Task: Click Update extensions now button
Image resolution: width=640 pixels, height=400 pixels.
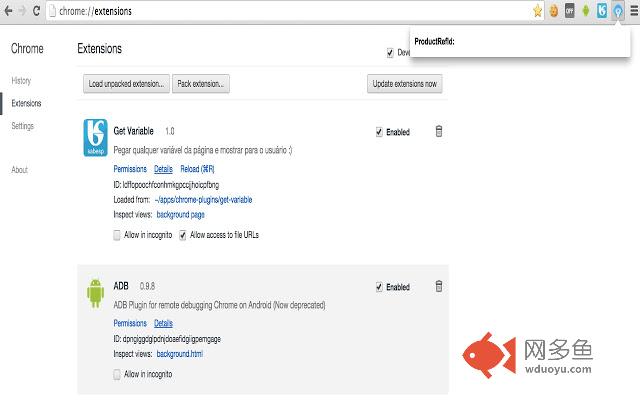Action: (x=404, y=84)
